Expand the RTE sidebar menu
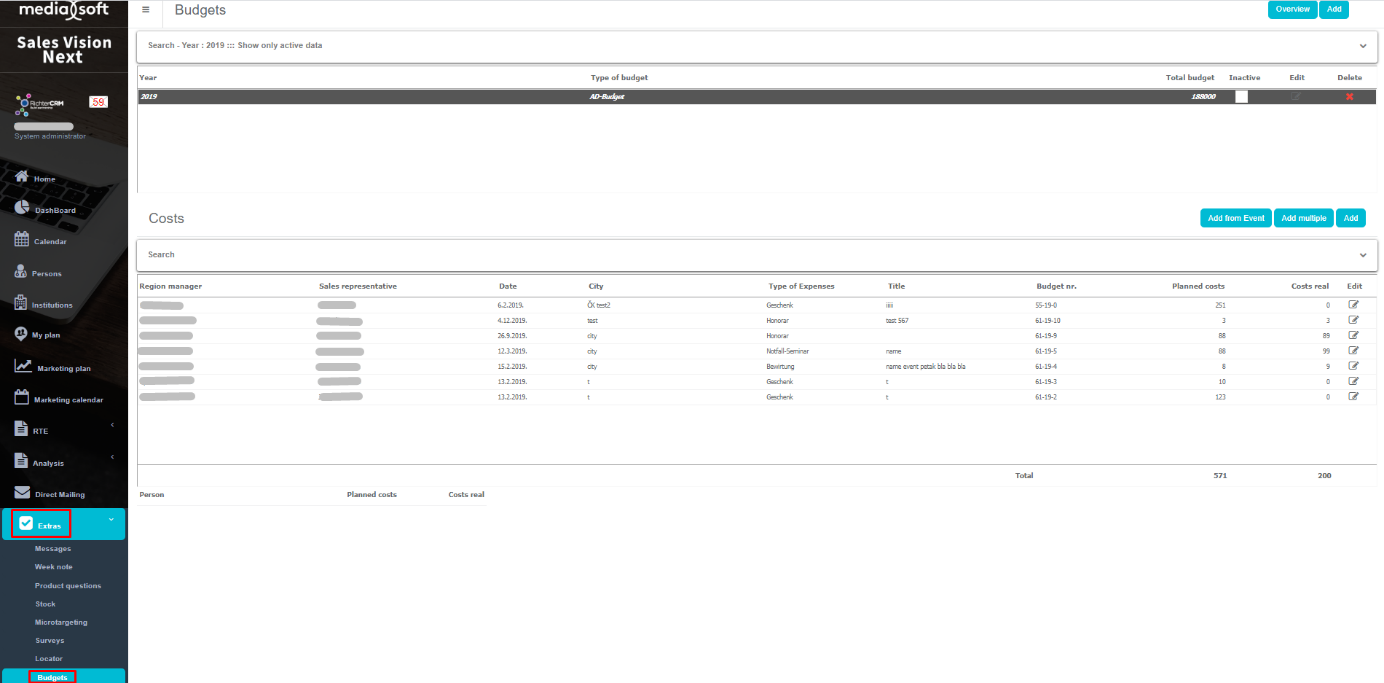The height and width of the screenshot is (683, 1384). tap(112, 426)
